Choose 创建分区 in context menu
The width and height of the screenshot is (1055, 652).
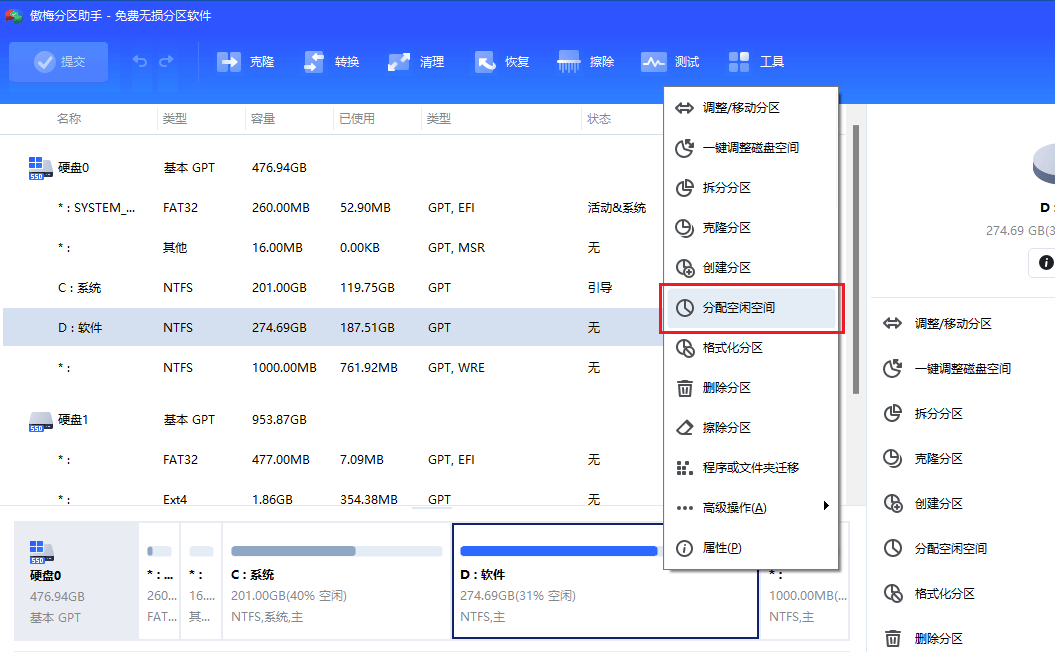click(x=751, y=268)
